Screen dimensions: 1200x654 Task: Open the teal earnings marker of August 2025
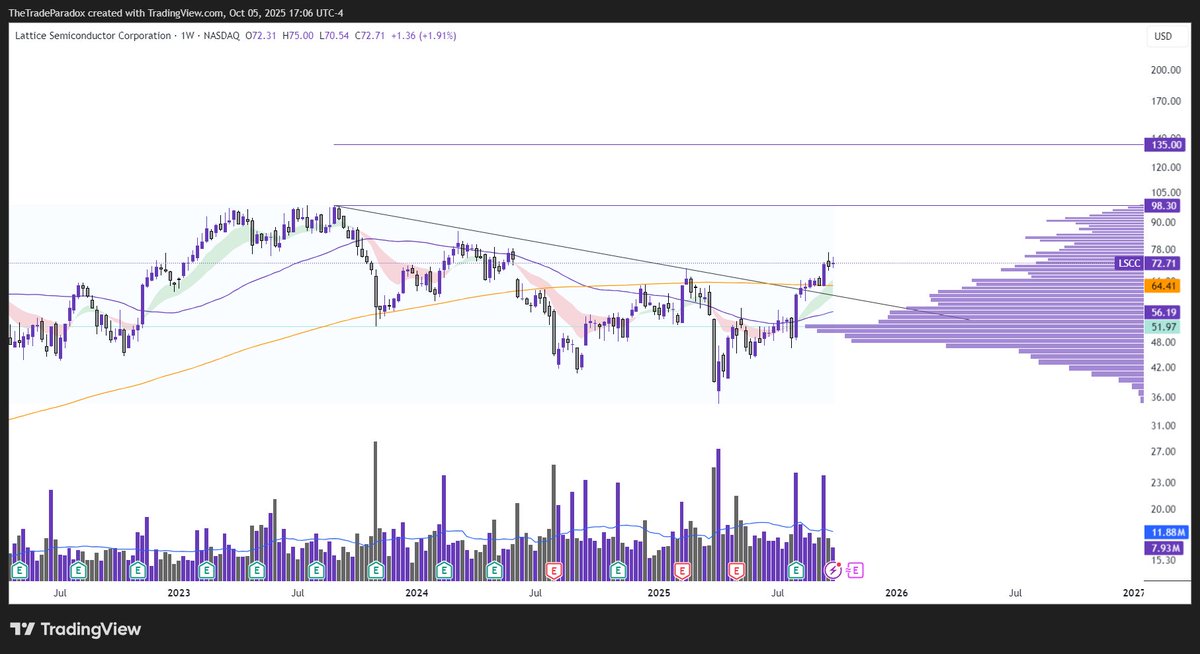pos(796,571)
